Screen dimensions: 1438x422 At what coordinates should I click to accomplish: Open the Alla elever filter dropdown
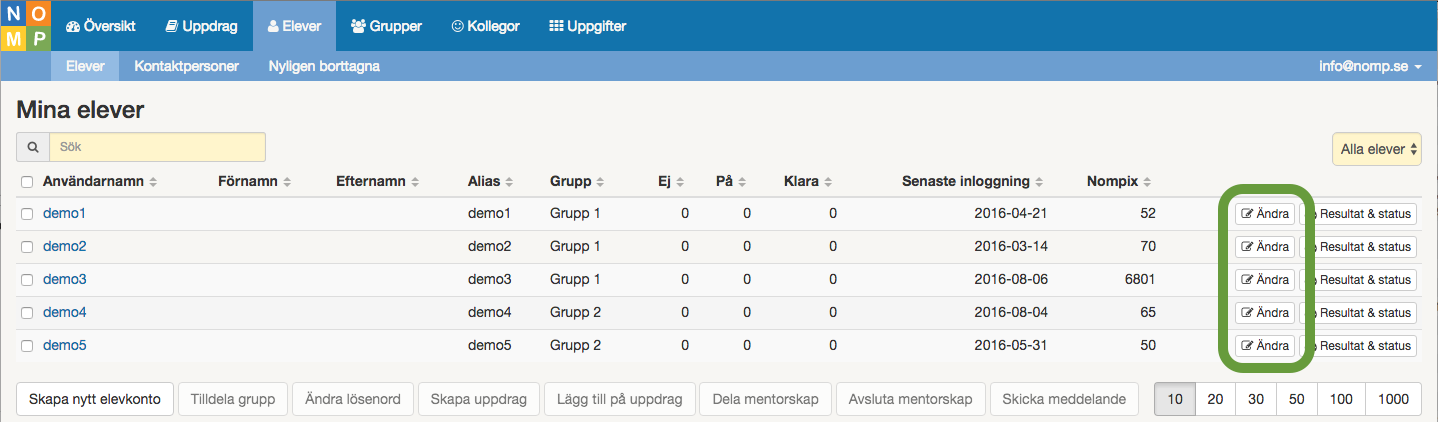tap(1377, 149)
